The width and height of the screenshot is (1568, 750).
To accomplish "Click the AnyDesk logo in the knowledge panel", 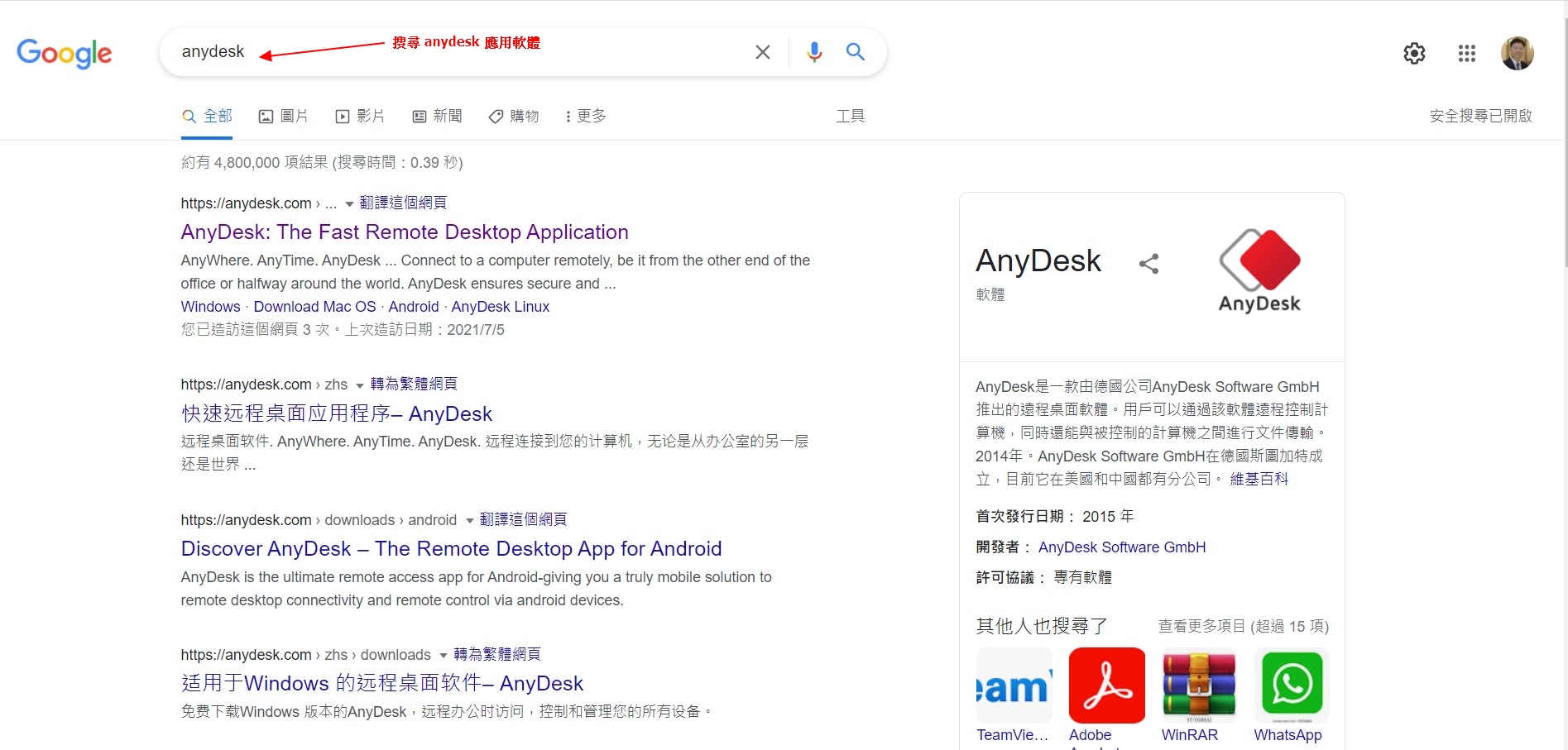I will pos(1259,270).
